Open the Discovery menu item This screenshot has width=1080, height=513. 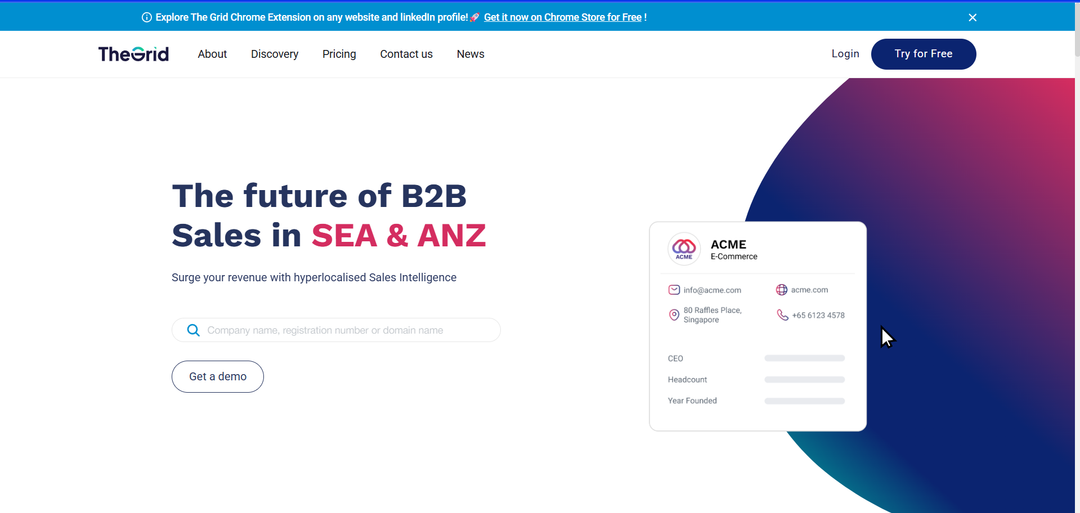(x=274, y=54)
